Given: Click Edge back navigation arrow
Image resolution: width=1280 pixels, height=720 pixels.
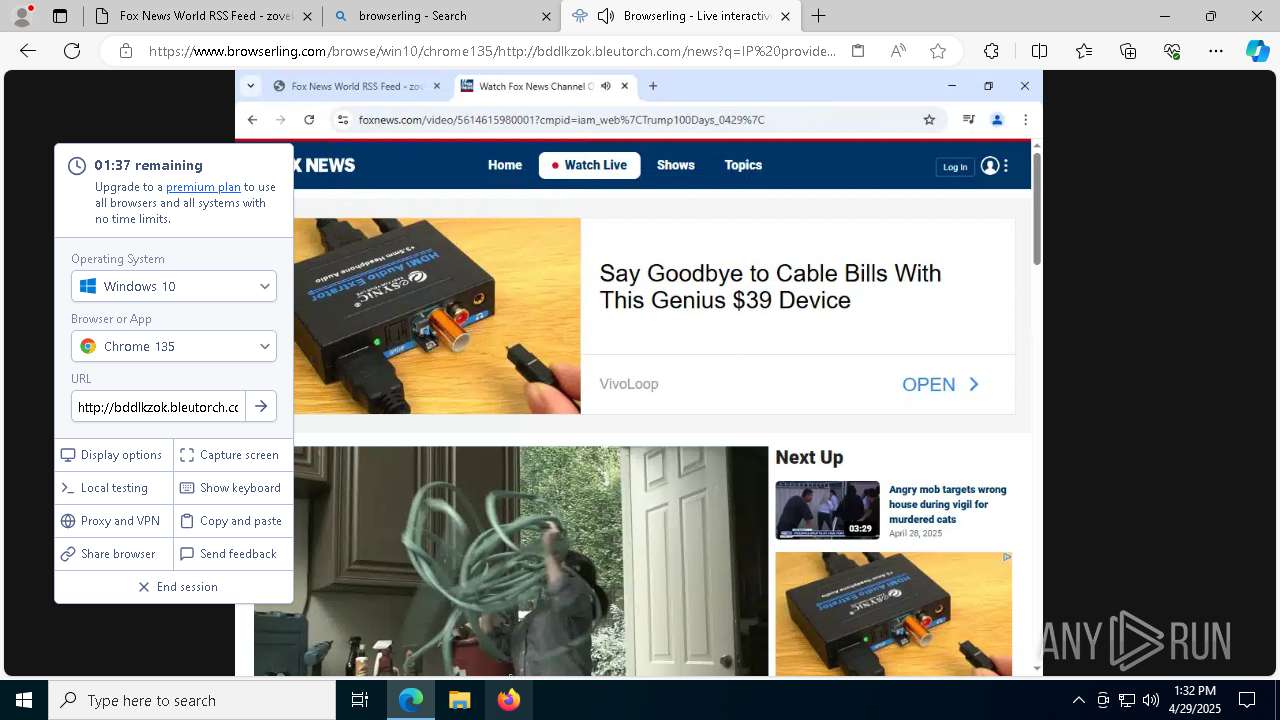Looking at the screenshot, I should [x=28, y=51].
